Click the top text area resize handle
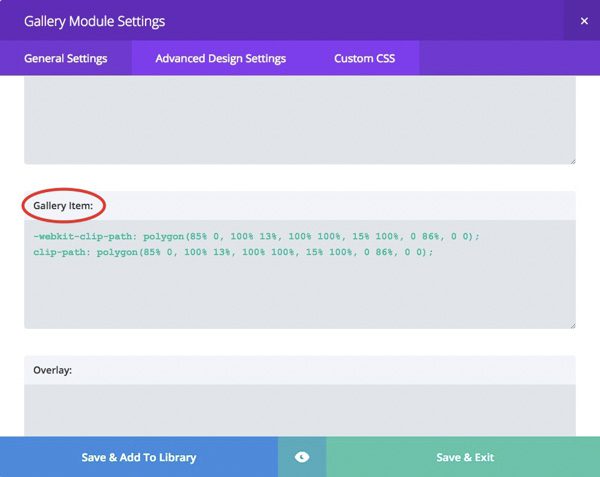 (x=572, y=161)
